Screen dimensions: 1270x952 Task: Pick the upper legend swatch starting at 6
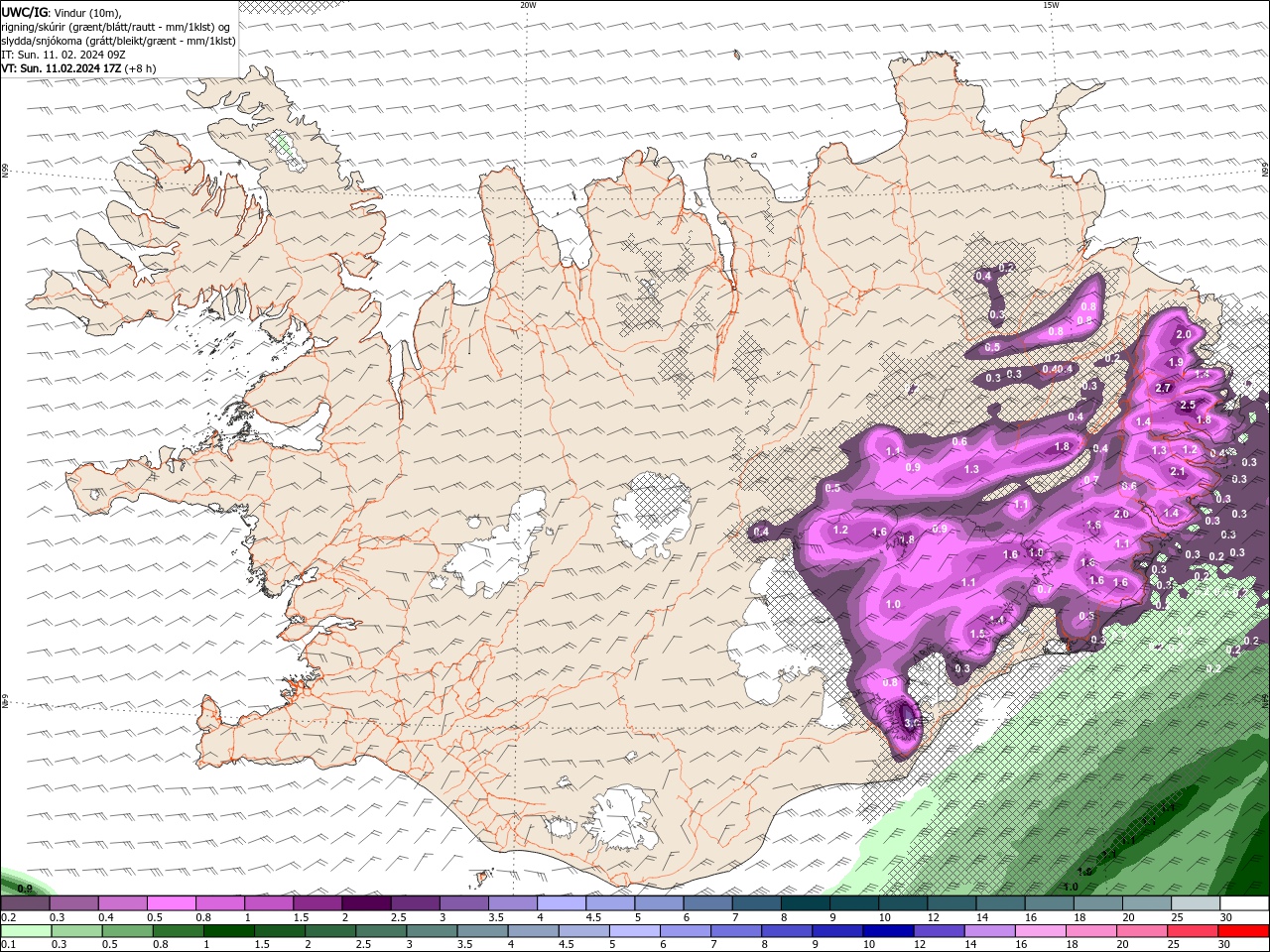pyautogui.click(x=707, y=903)
